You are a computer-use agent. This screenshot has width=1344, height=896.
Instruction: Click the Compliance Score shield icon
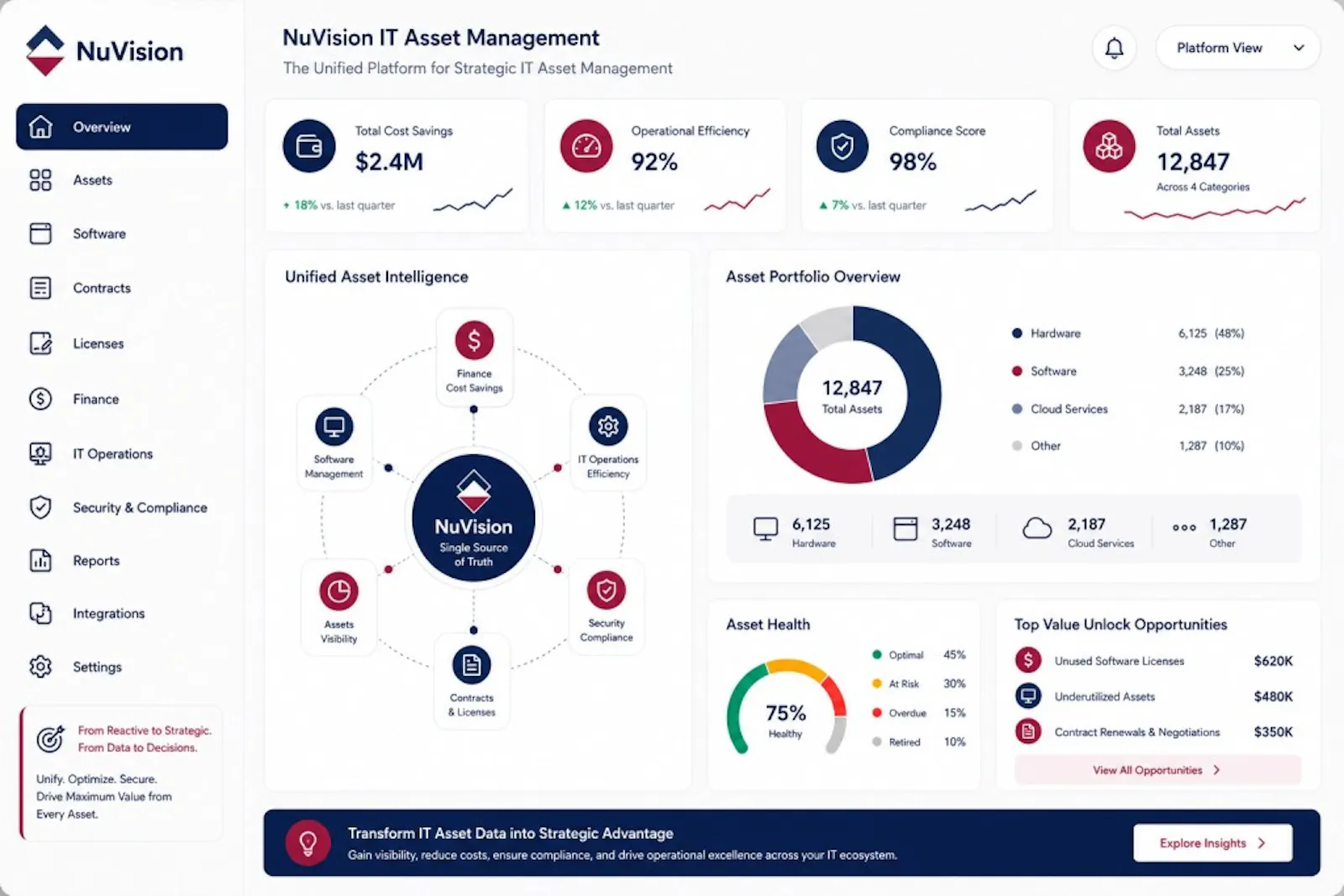843,146
